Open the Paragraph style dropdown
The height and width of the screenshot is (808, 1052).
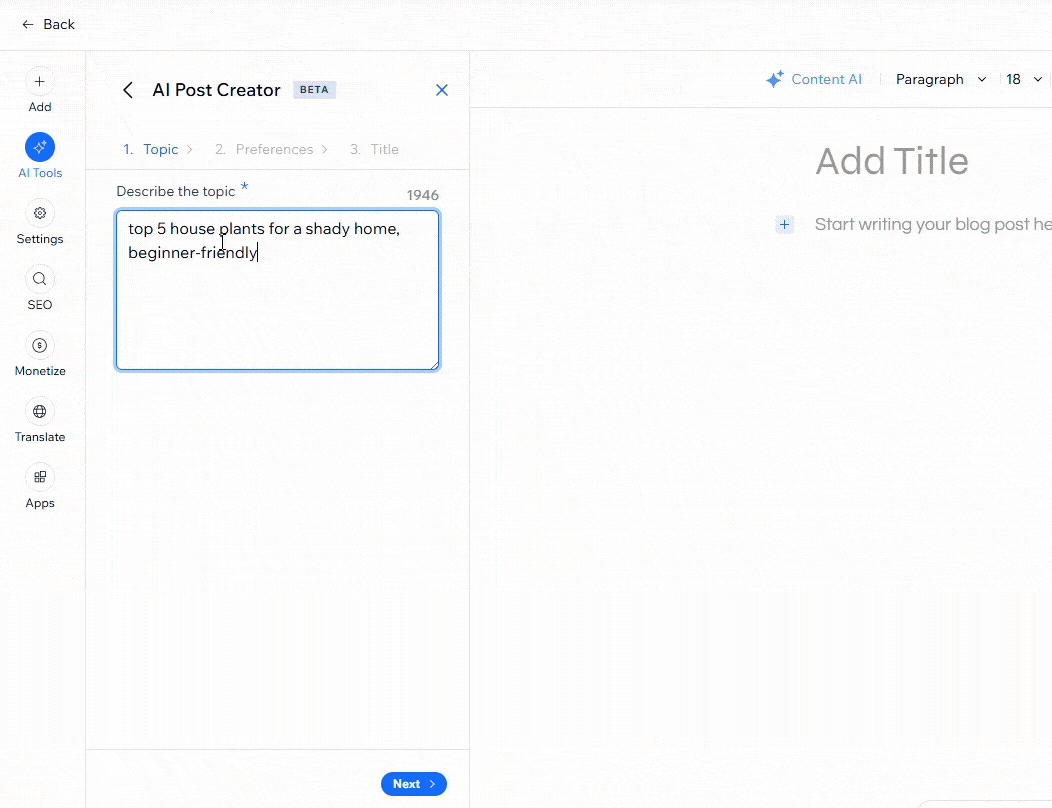(938, 79)
